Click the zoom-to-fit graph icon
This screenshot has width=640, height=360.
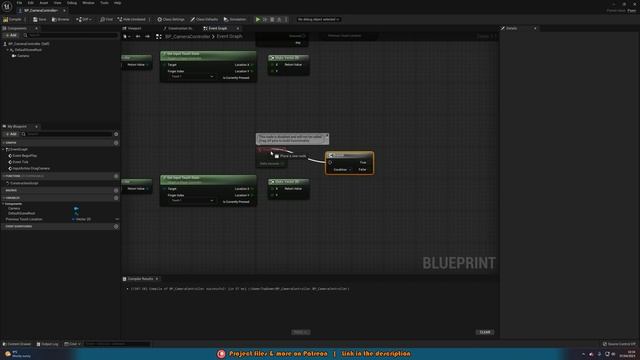pos(159,36)
